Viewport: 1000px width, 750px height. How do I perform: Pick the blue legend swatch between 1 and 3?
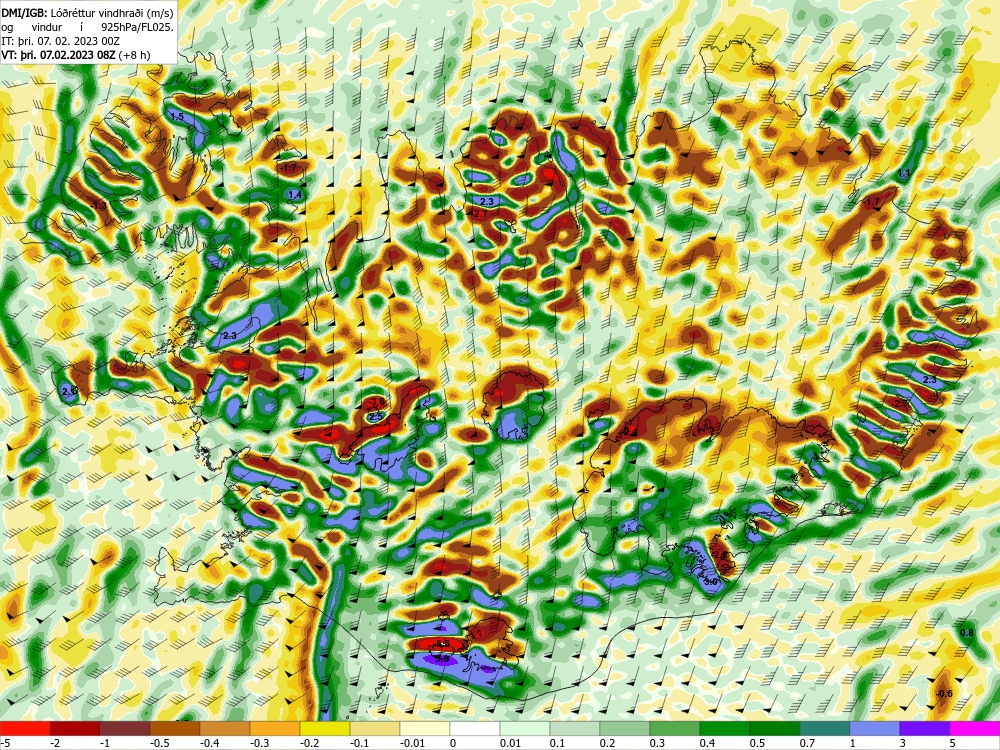pos(874,728)
